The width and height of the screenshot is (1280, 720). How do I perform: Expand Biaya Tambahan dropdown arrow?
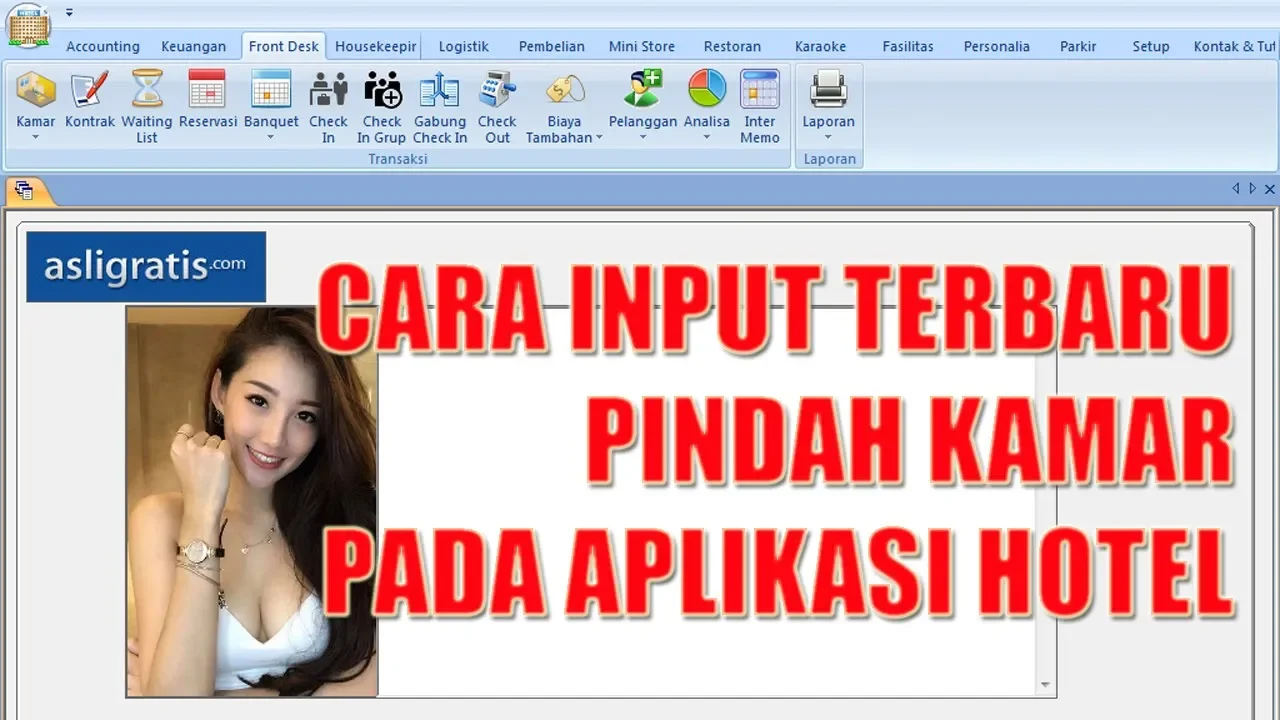pyautogui.click(x=599, y=138)
